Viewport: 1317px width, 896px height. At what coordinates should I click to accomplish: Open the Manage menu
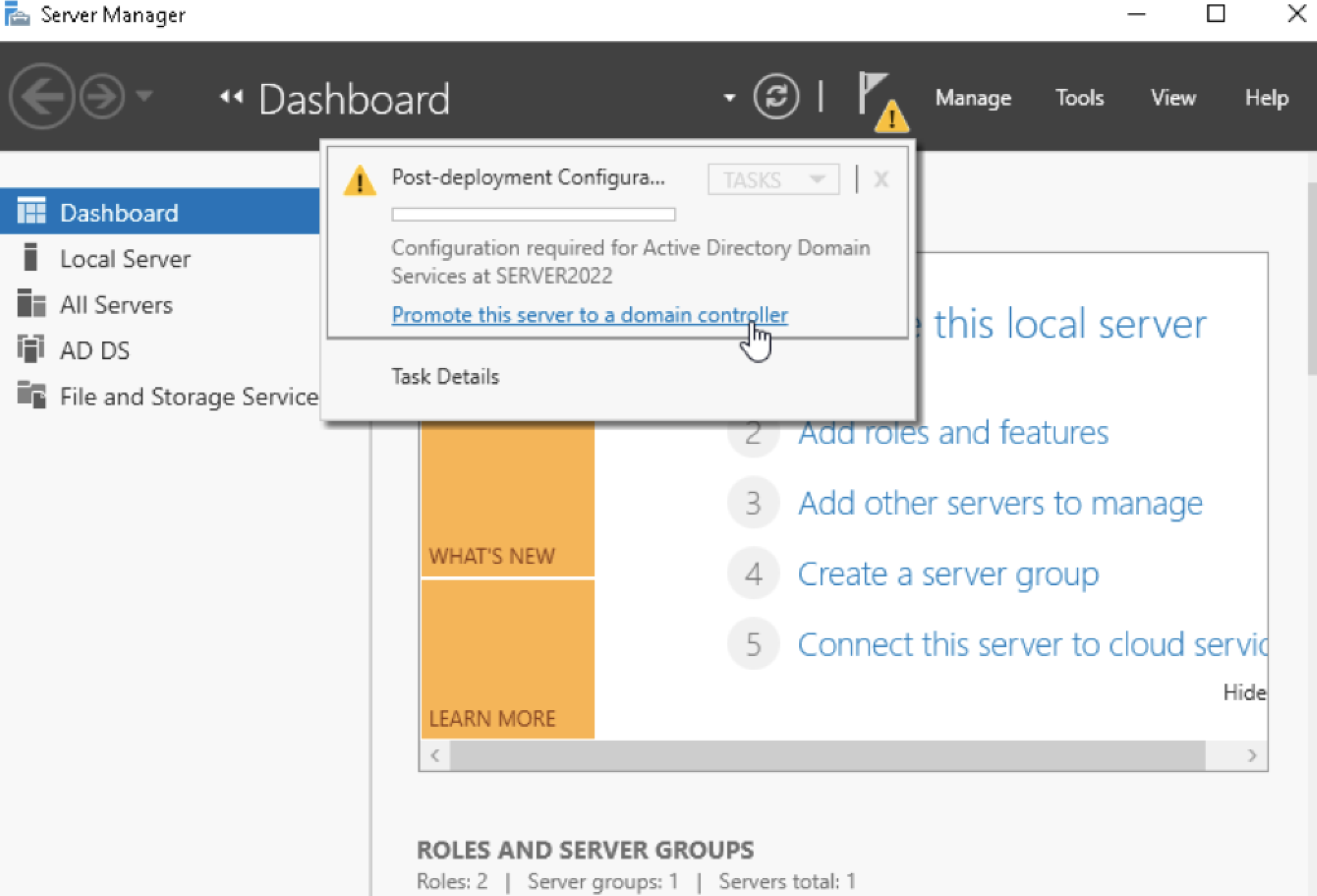[x=973, y=98]
